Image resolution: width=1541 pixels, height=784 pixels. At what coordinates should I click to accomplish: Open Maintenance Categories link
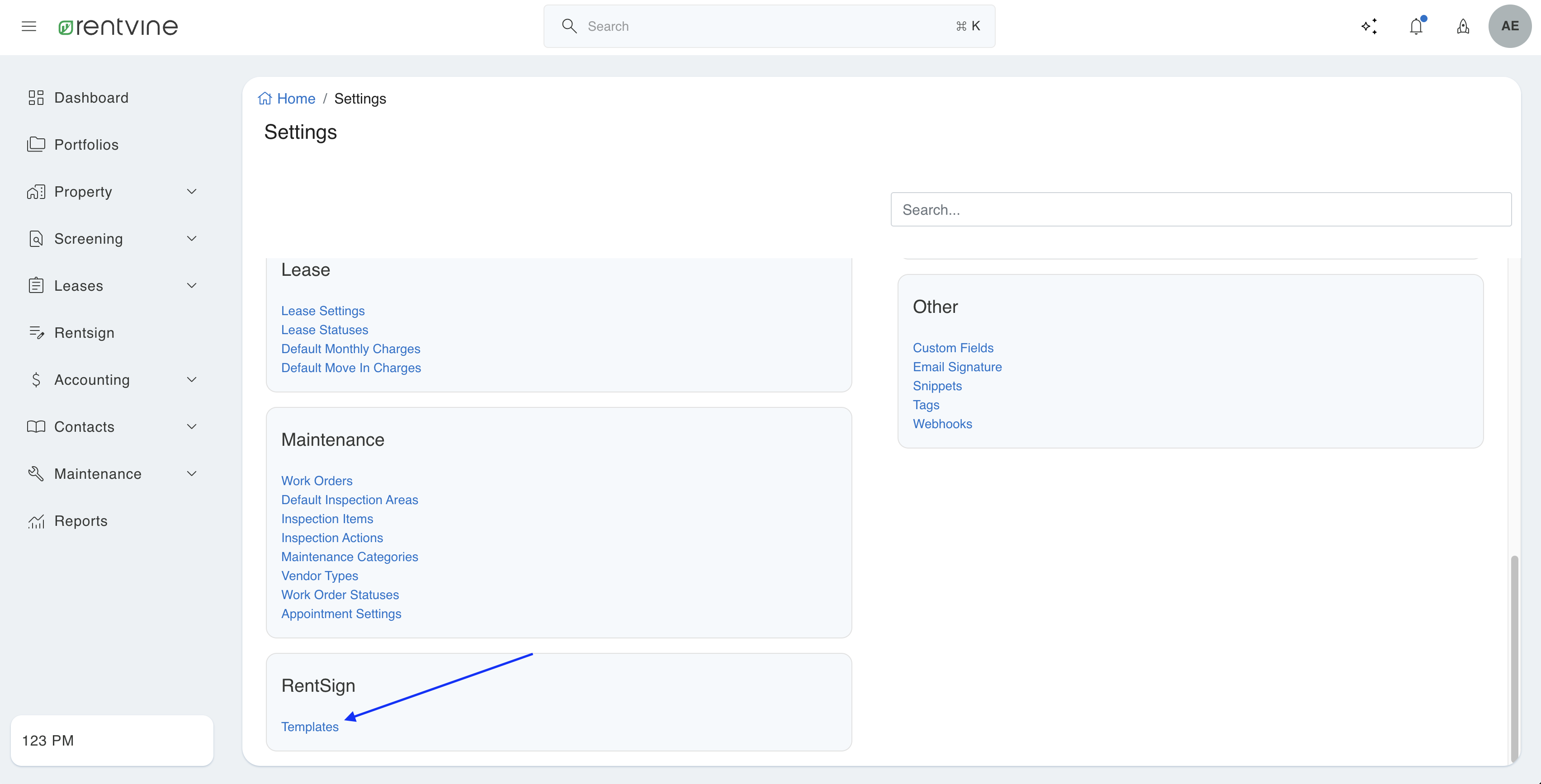[350, 557]
